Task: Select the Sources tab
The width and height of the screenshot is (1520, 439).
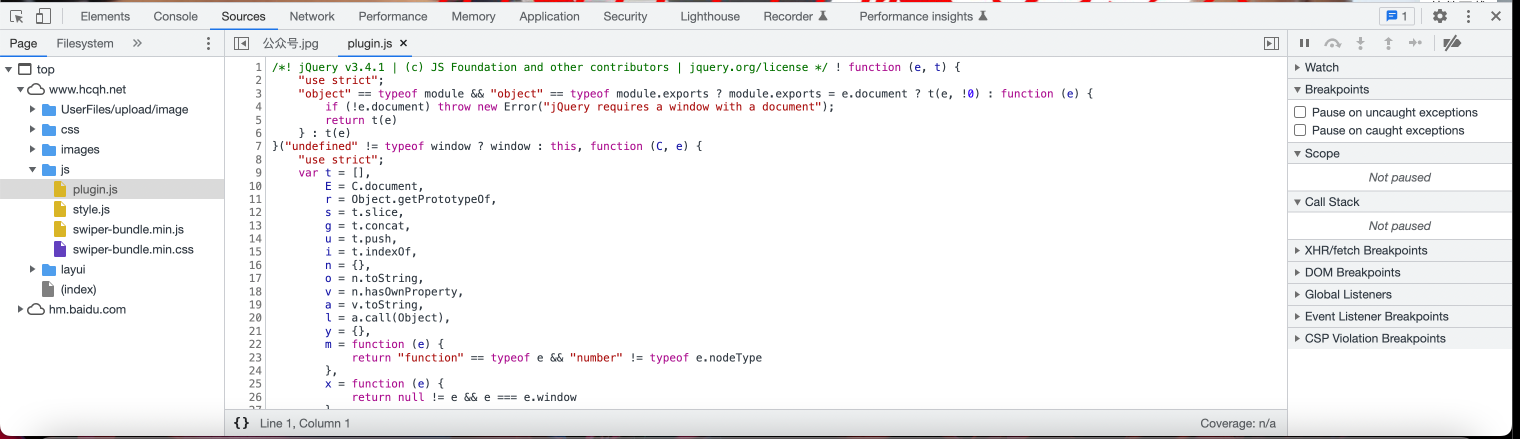Action: (x=243, y=16)
